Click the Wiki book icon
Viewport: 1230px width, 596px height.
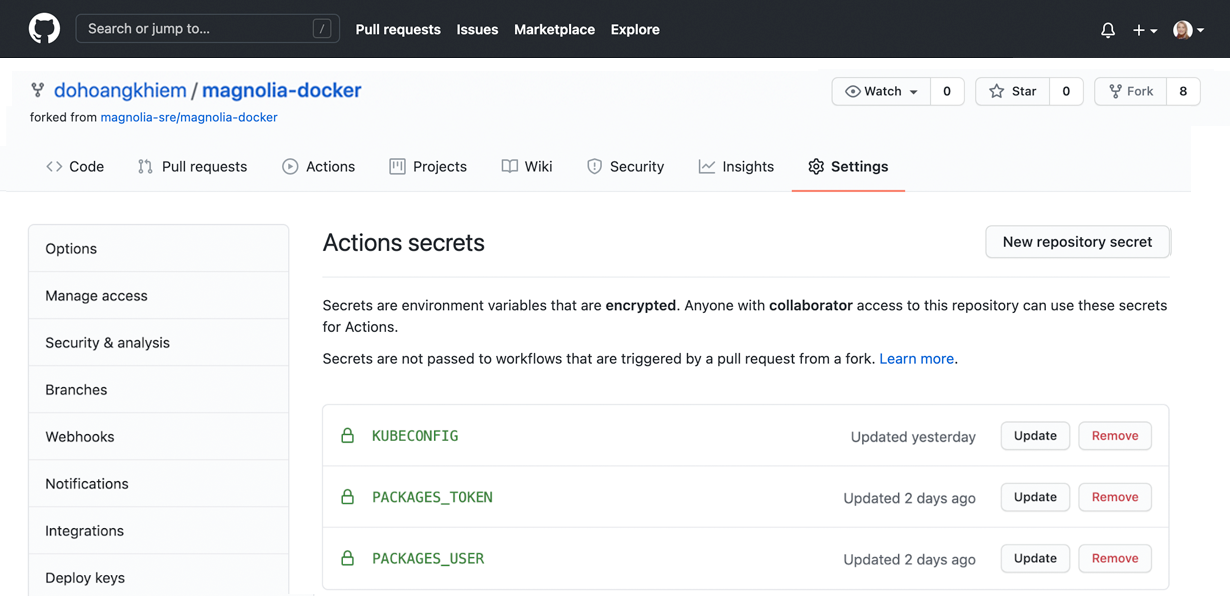click(x=509, y=166)
